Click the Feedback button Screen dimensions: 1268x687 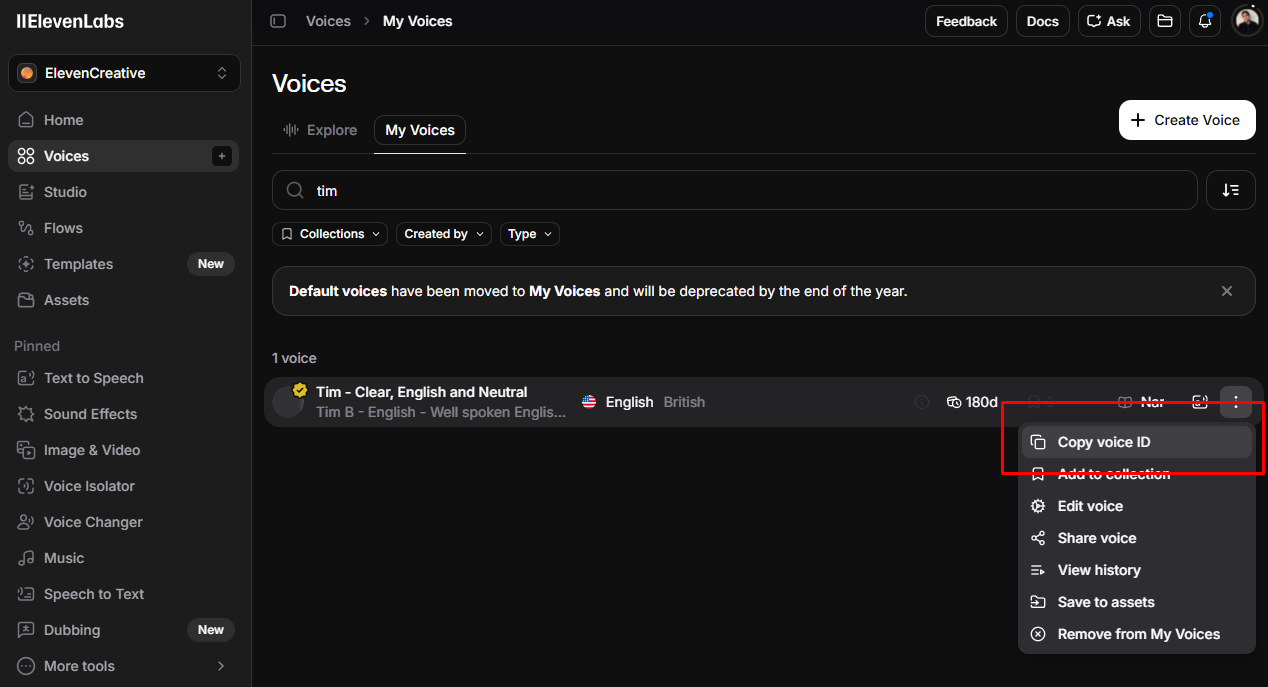966,21
